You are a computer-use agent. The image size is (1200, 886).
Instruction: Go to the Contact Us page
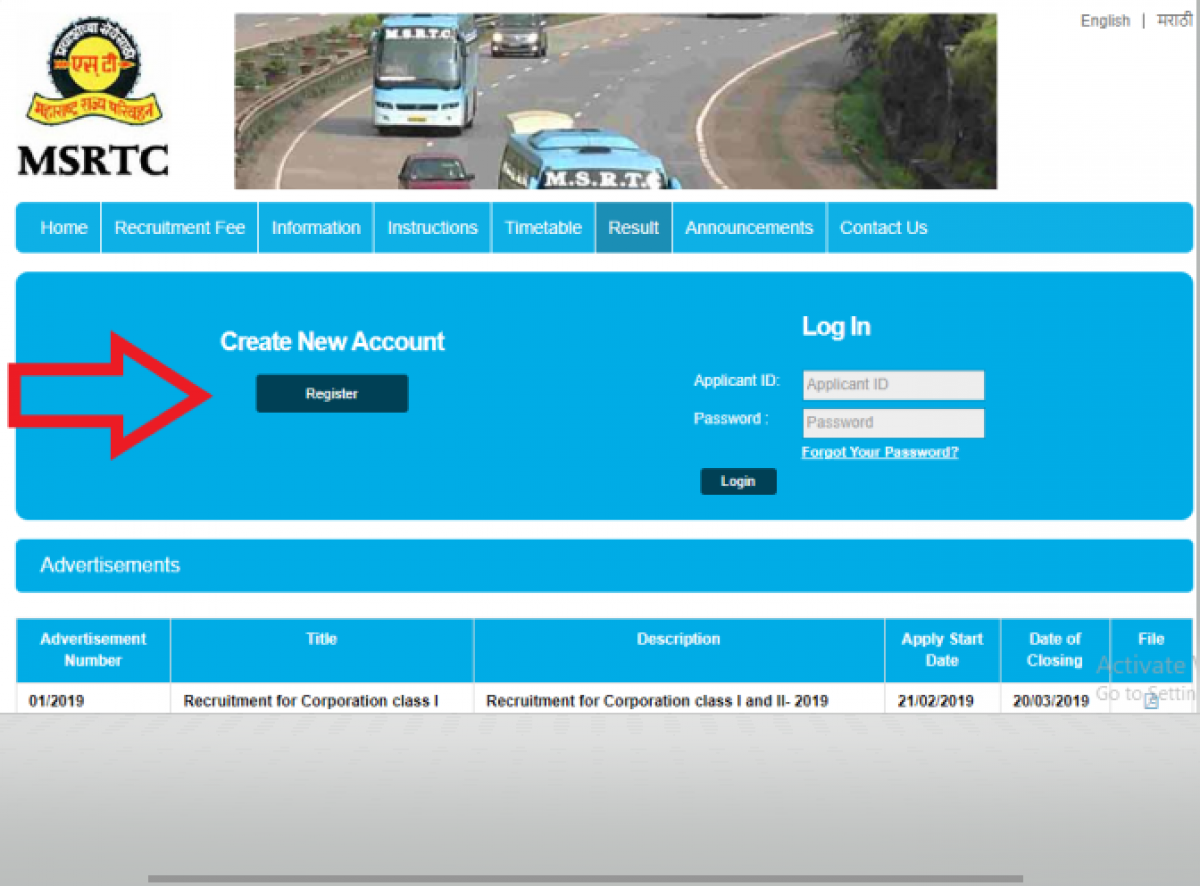pos(883,228)
